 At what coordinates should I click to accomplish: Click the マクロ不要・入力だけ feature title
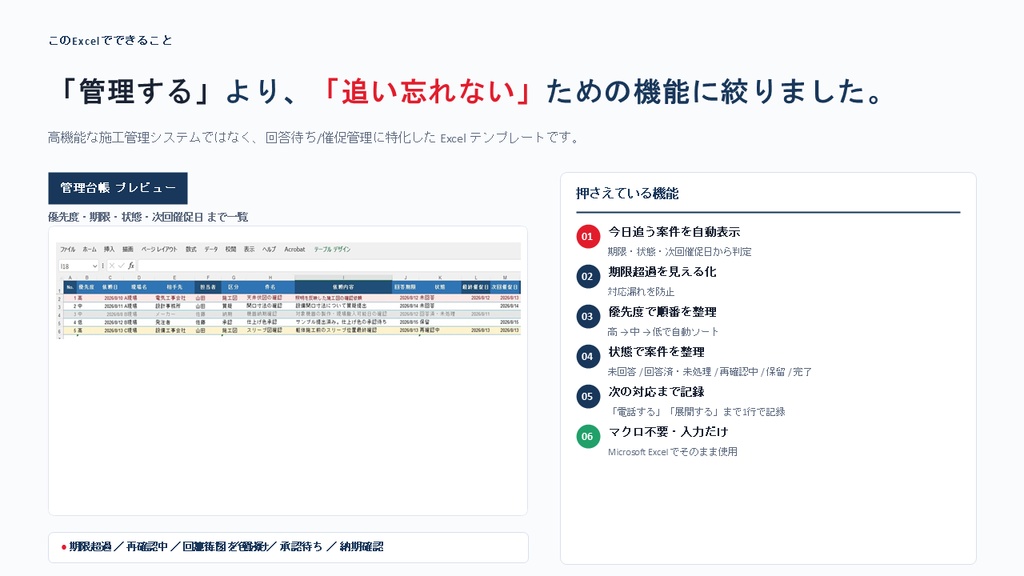[668, 432]
